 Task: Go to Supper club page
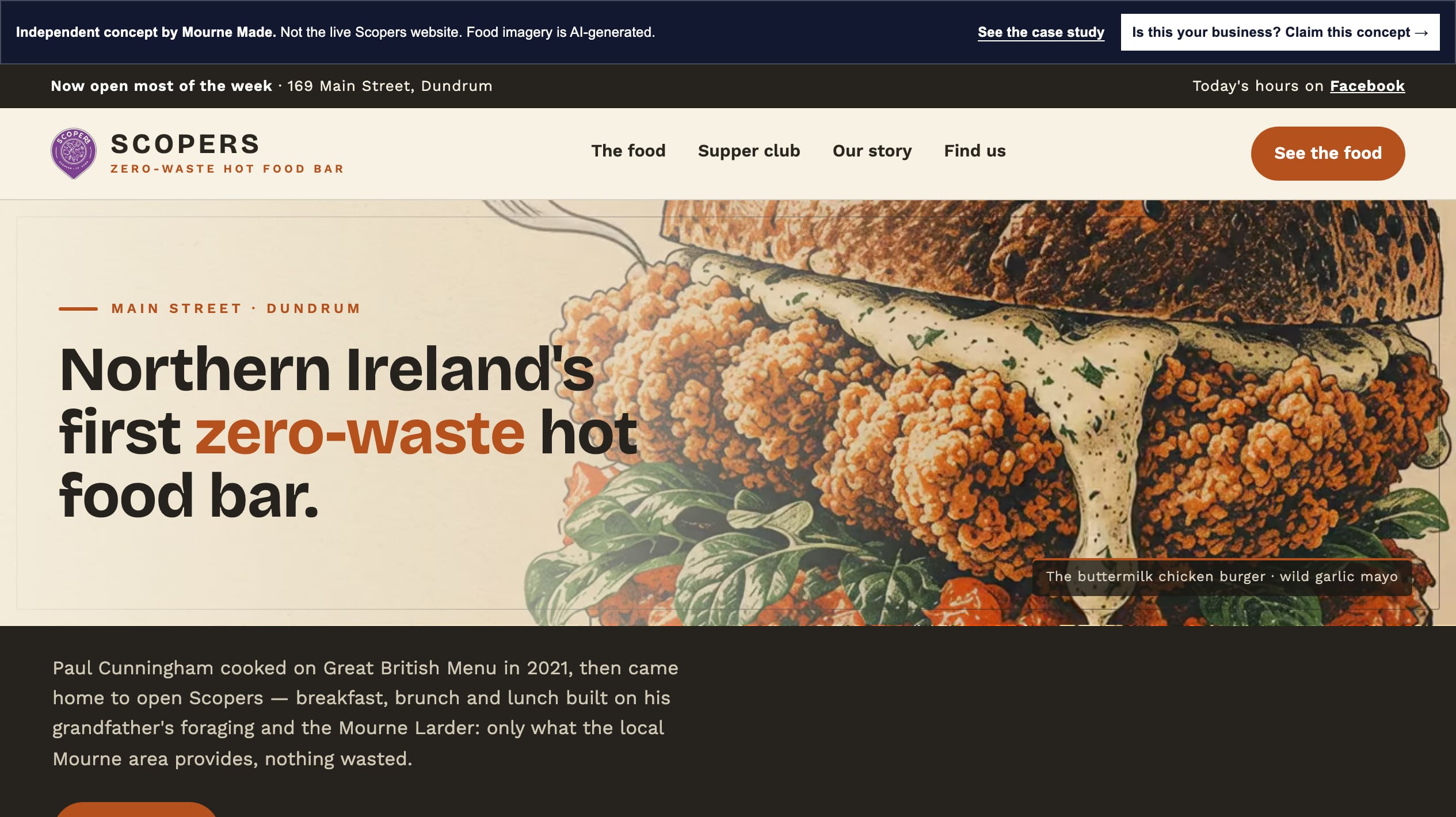[x=749, y=151]
